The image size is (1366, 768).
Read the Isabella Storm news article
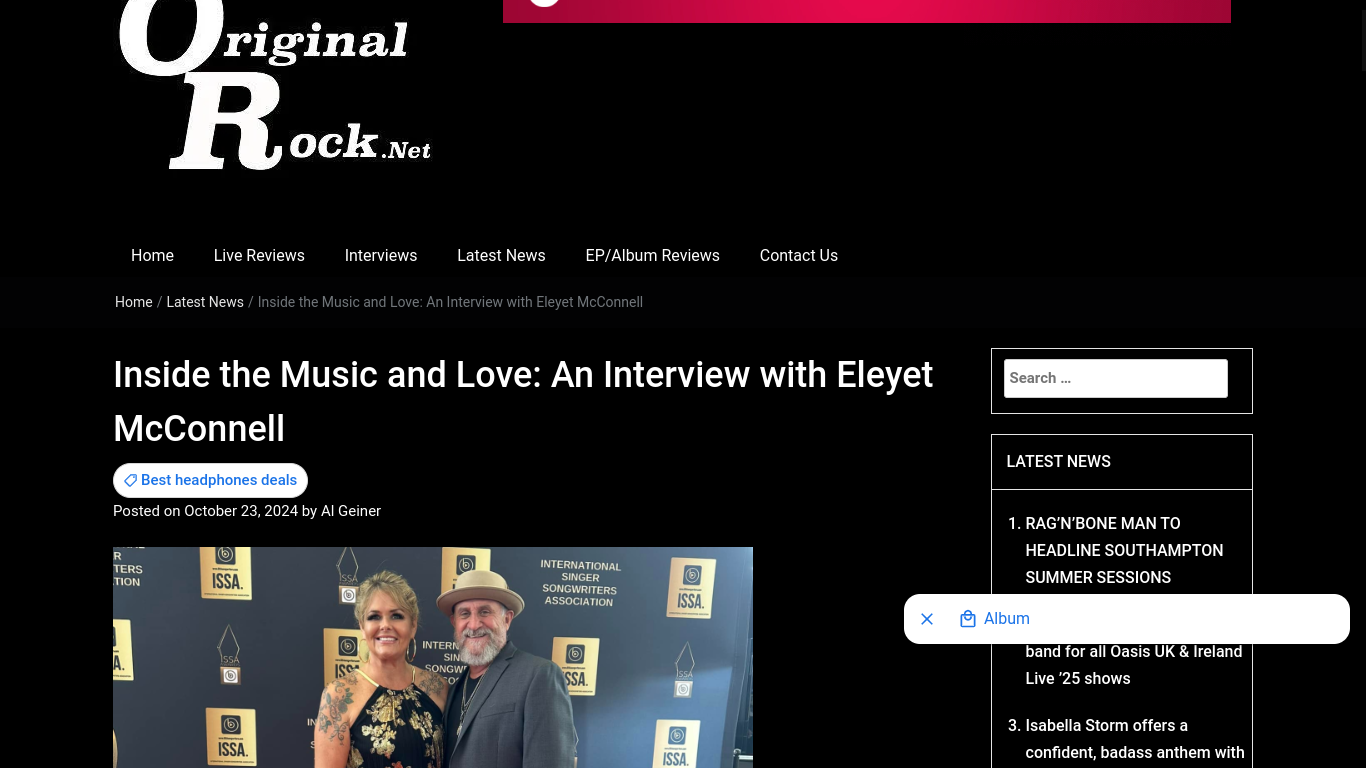1135,740
